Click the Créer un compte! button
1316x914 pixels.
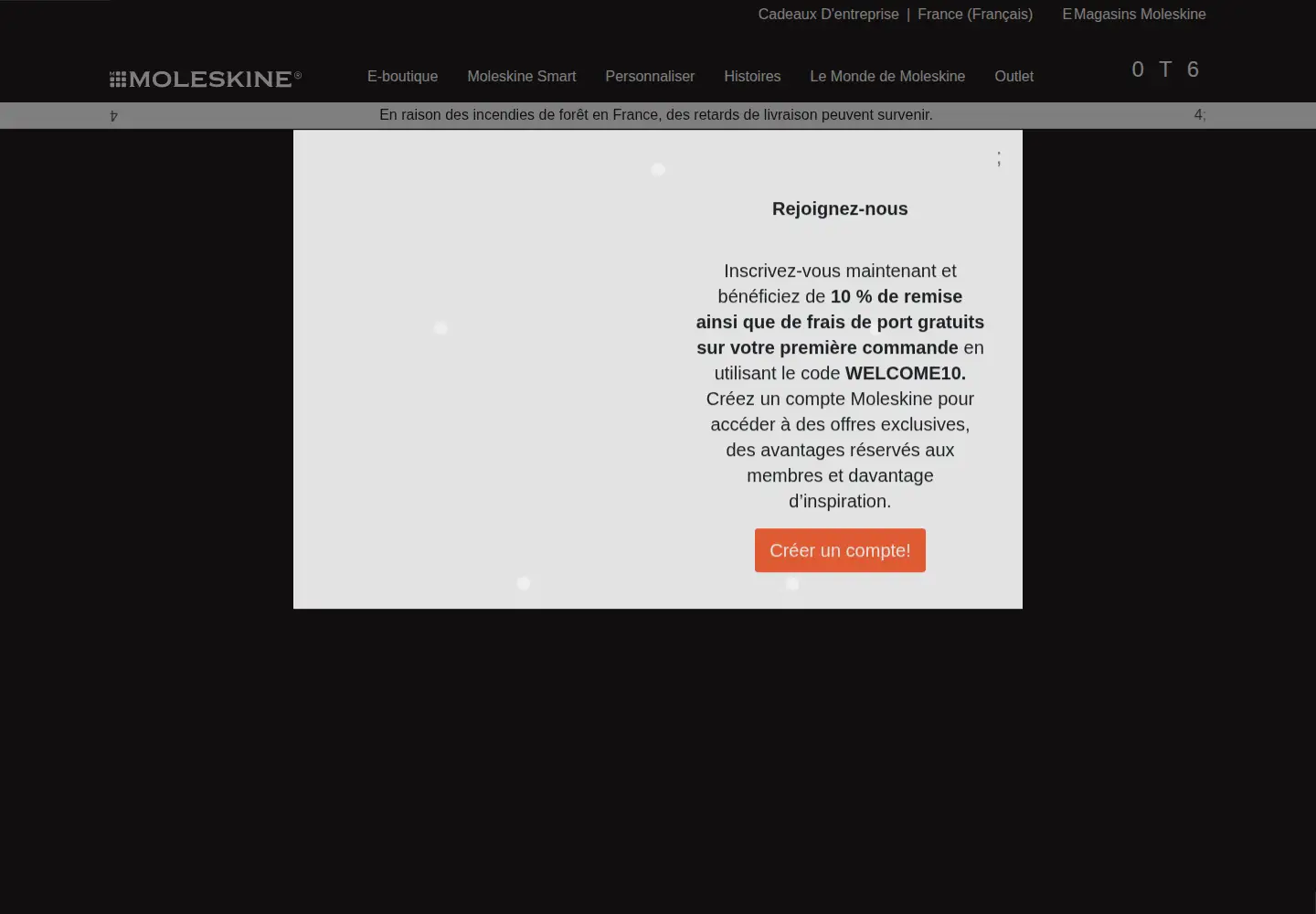pos(840,550)
